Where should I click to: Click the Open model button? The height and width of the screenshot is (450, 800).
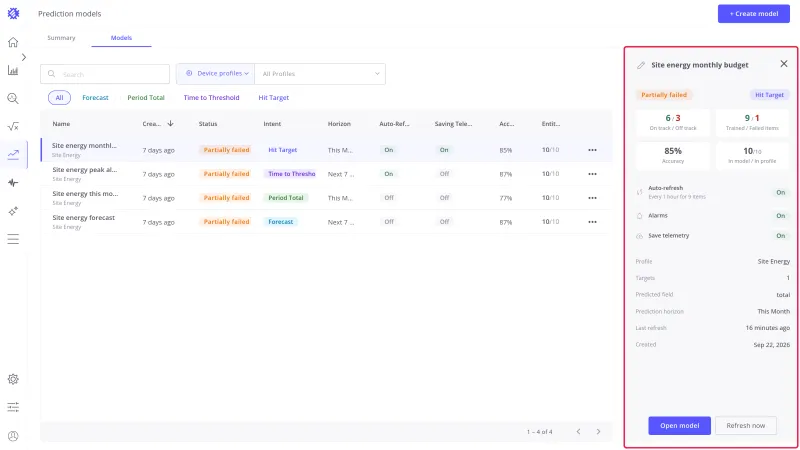[680, 426]
